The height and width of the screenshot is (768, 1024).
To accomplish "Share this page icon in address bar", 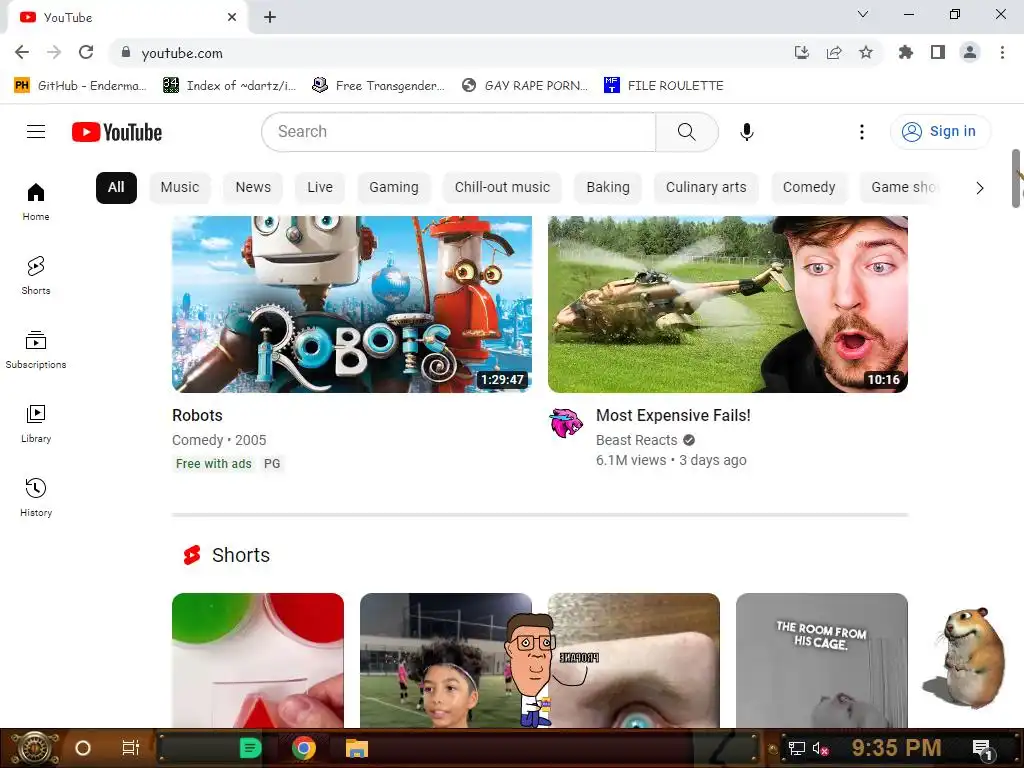I will [x=834, y=52].
